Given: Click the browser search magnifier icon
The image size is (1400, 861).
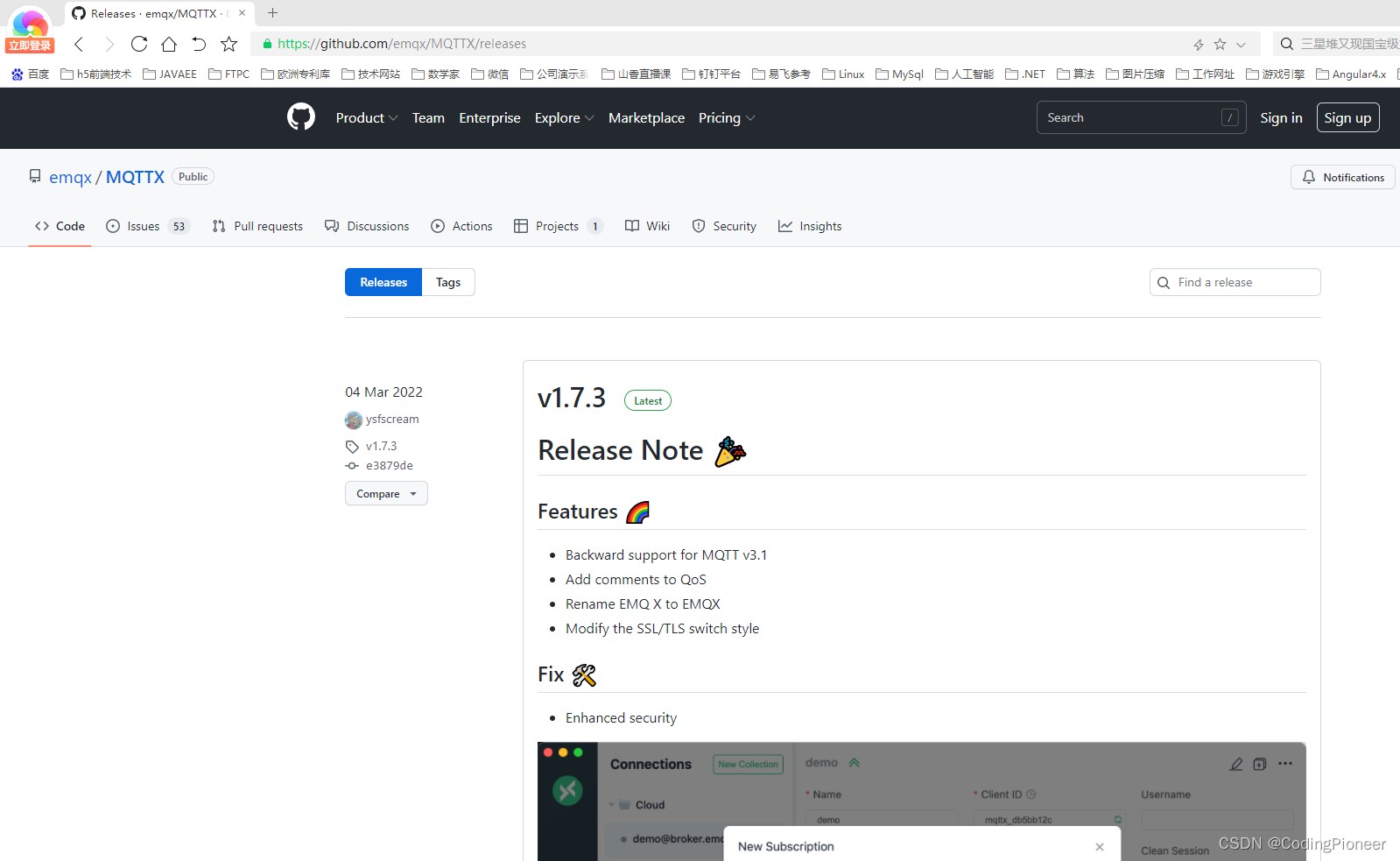Looking at the screenshot, I should [1286, 44].
